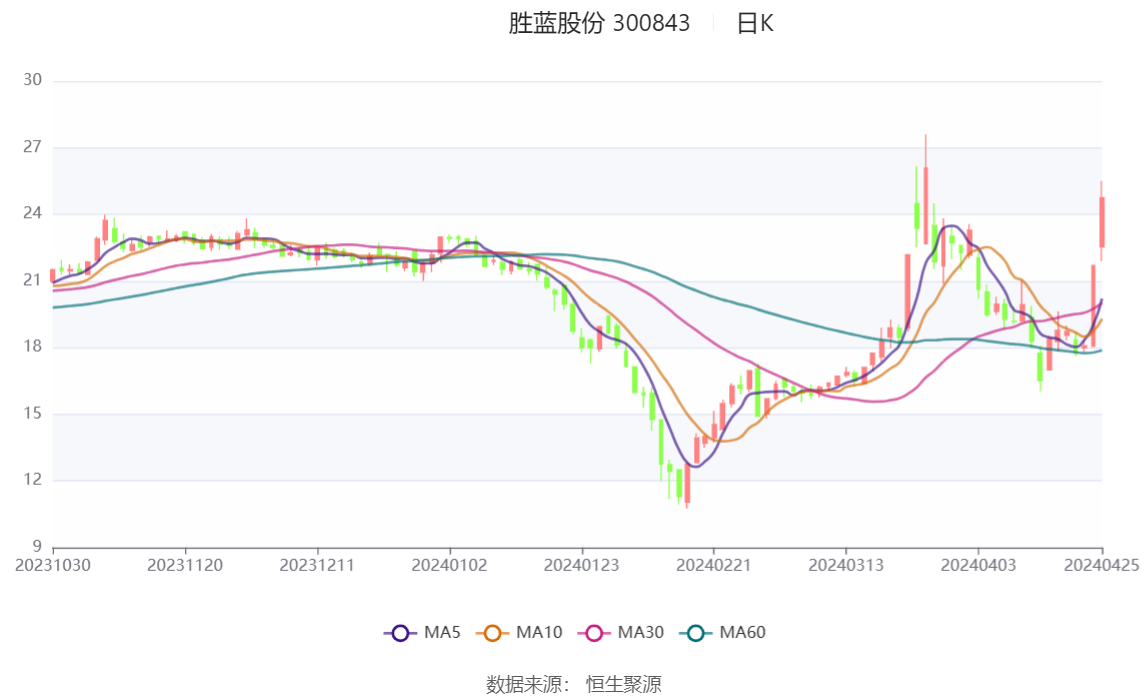Toggle the MA10 legend line
This screenshot has height=699, width=1148.
tap(519, 632)
